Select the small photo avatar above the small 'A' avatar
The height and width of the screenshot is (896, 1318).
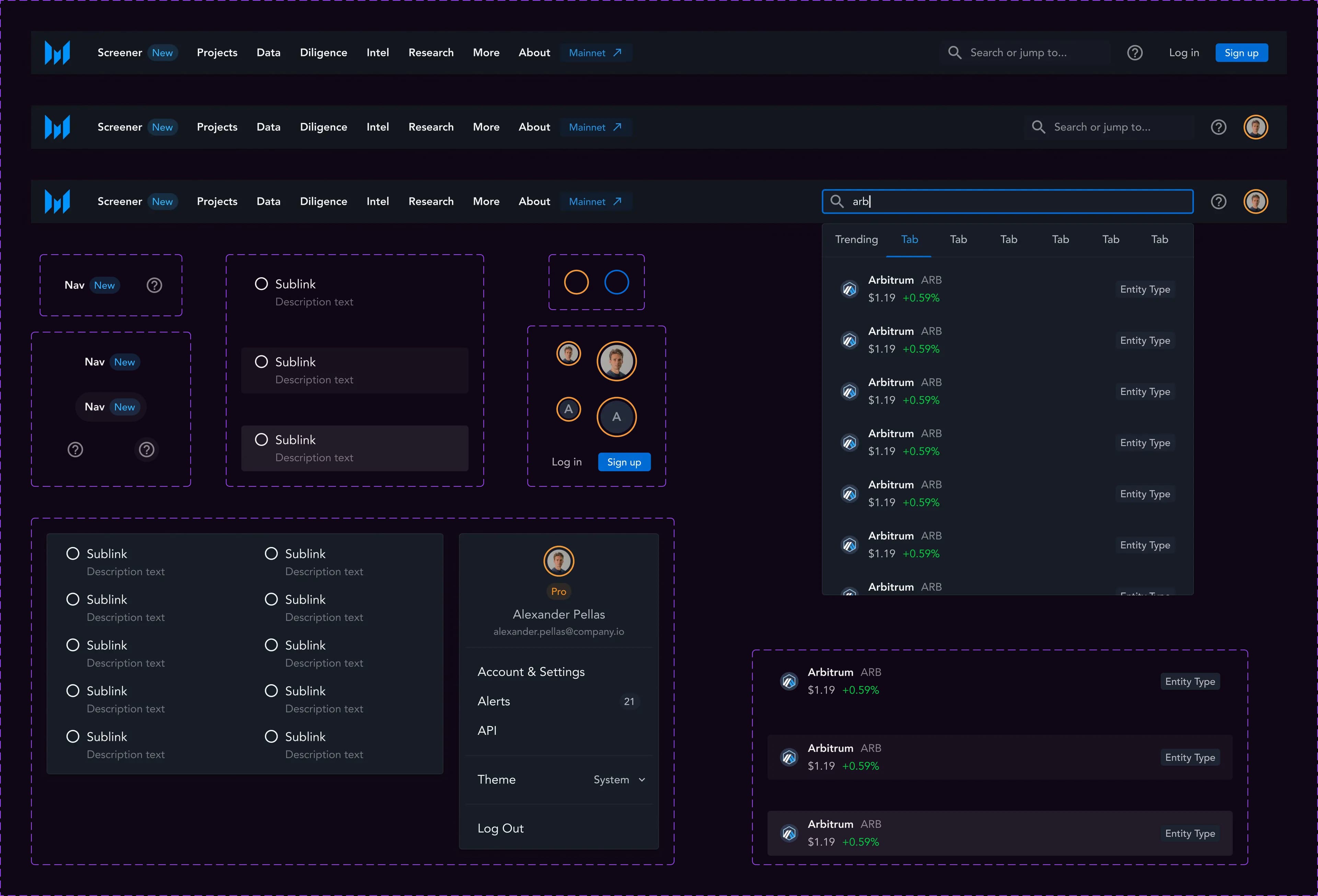pos(568,353)
